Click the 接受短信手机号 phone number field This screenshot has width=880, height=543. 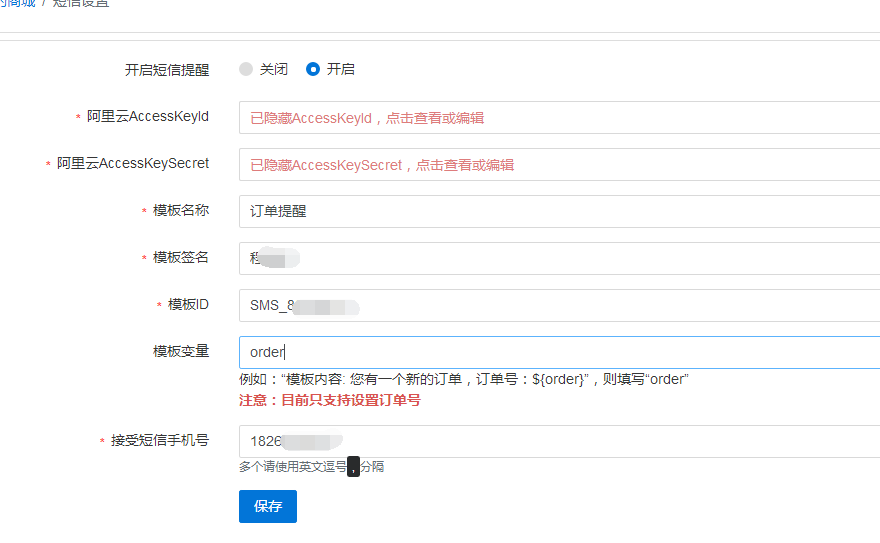point(558,441)
